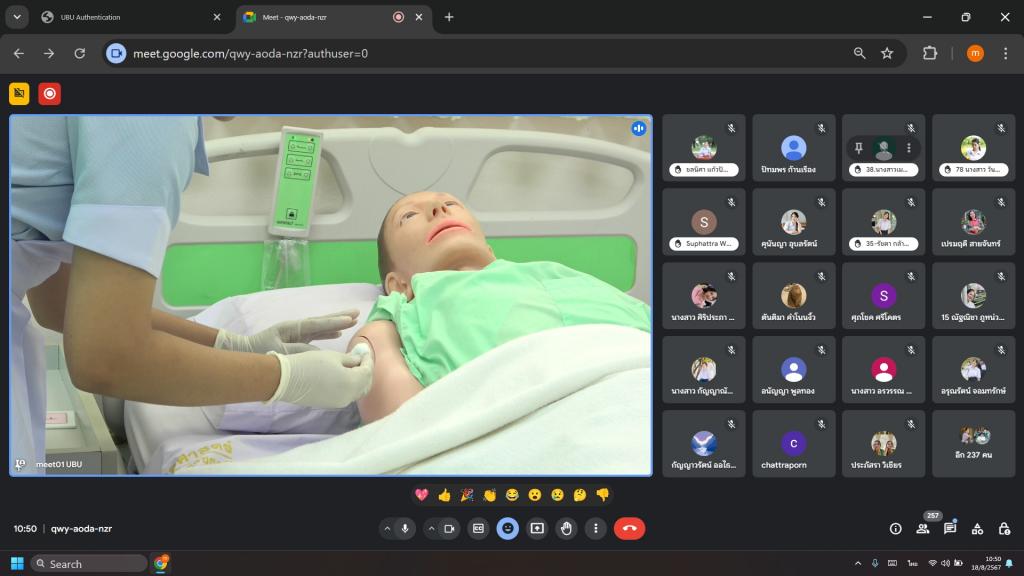Open more options three-dot menu
Screen dimensions: 1024x576
[x=596, y=528]
